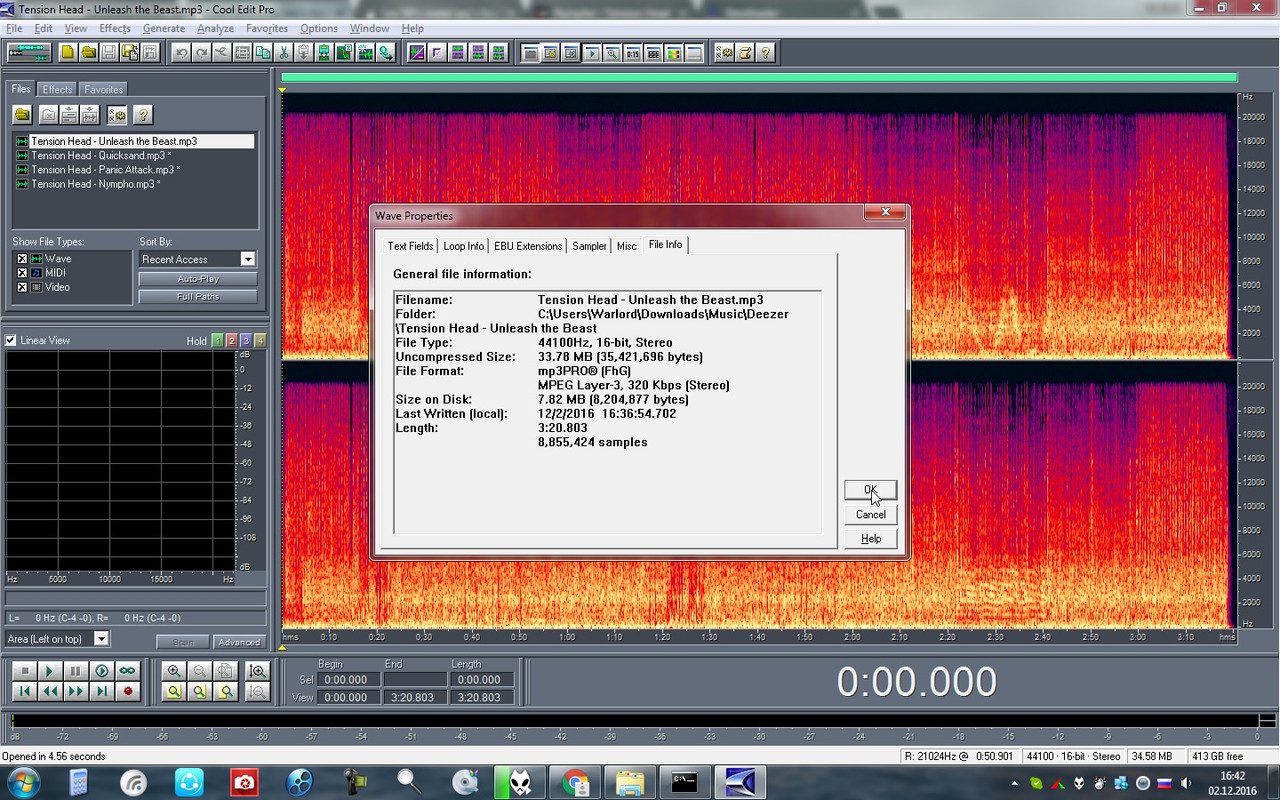Click the Go to End transport button

point(102,691)
